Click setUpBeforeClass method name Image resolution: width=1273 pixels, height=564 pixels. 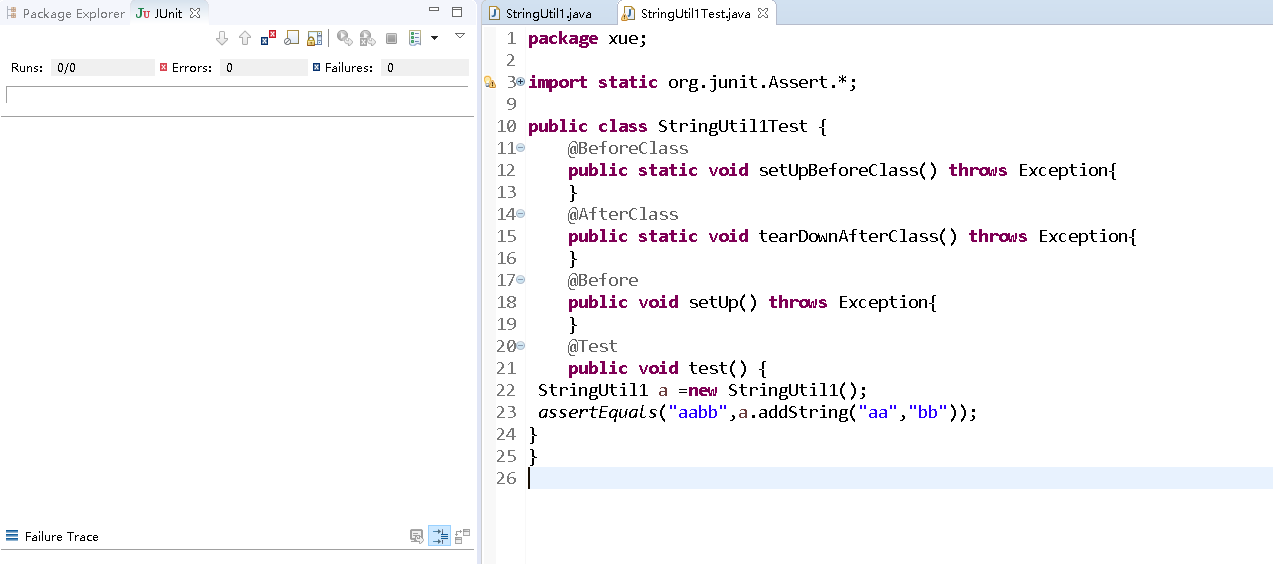point(838,170)
